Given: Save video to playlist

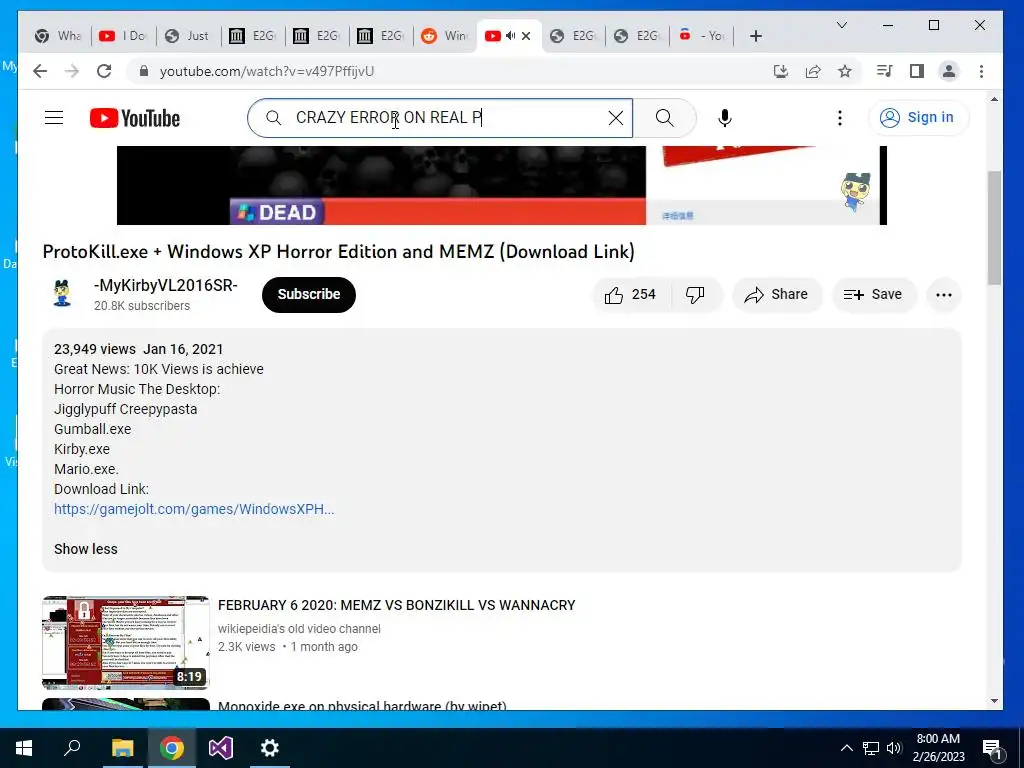Looking at the screenshot, I should 874,295.
